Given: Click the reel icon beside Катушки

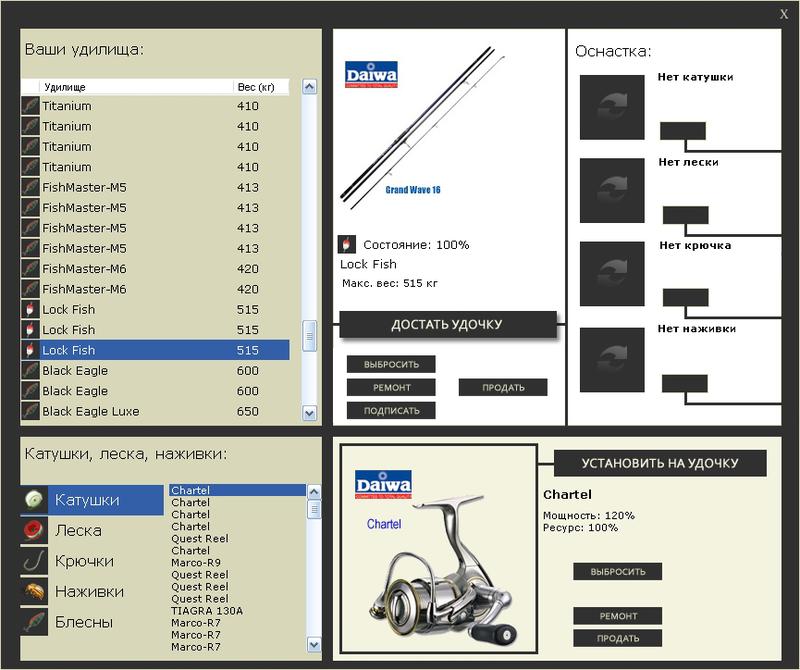Looking at the screenshot, I should click(x=34, y=500).
